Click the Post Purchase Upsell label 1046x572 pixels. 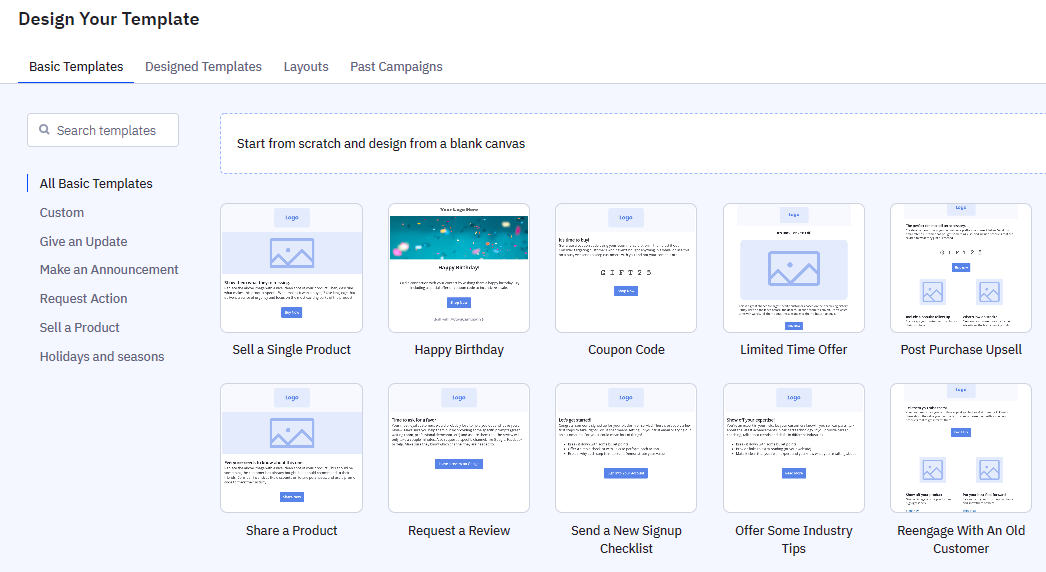[961, 350]
